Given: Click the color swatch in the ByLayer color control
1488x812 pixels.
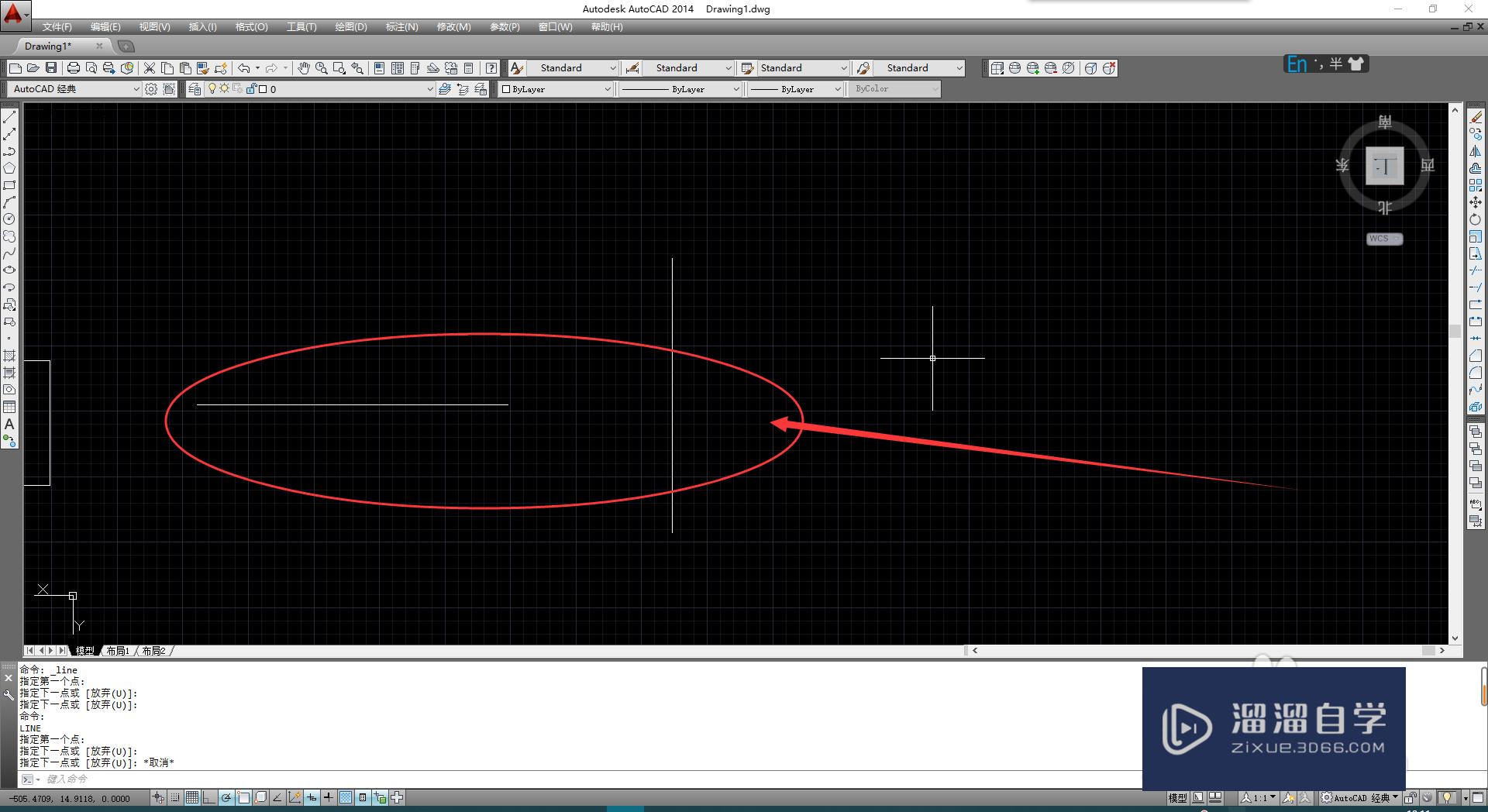Looking at the screenshot, I should coord(506,89).
